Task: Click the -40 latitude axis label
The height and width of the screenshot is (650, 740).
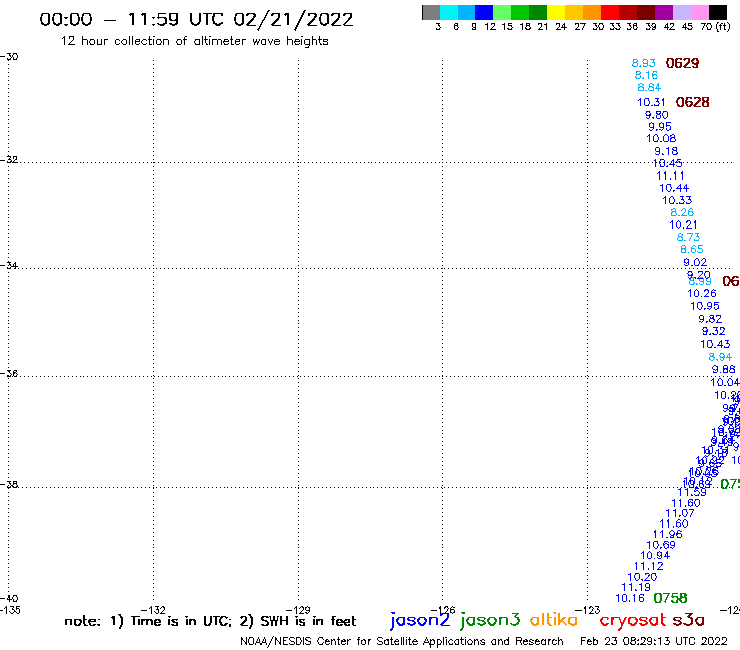Action: coord(9,598)
